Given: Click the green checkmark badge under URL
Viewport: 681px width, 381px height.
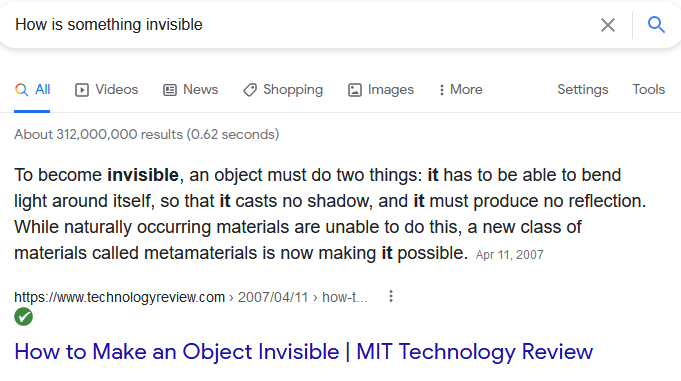Looking at the screenshot, I should click(x=23, y=317).
